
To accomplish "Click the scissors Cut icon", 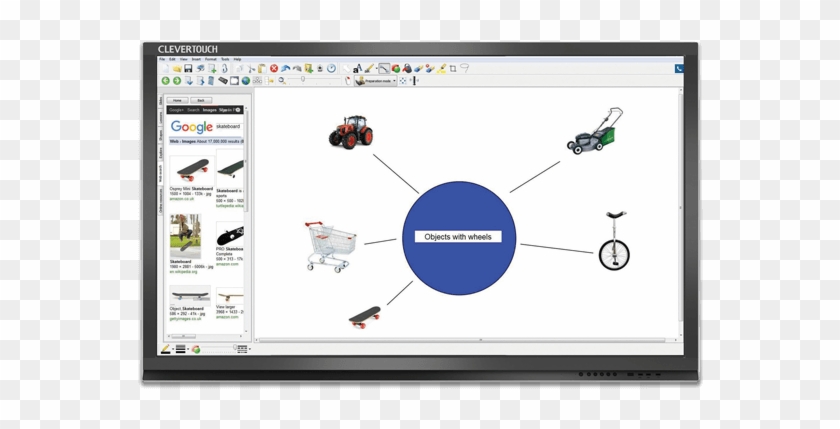I will pos(251,69).
